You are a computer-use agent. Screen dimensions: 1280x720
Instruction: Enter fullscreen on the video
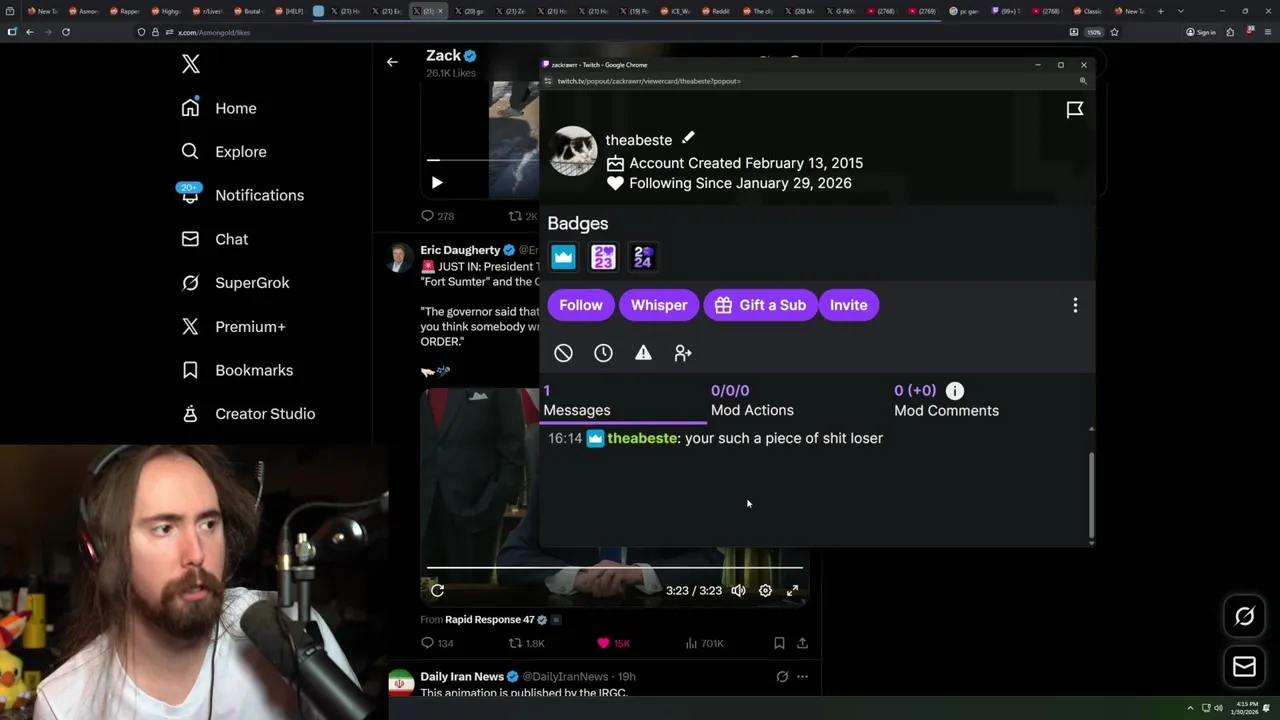(792, 591)
